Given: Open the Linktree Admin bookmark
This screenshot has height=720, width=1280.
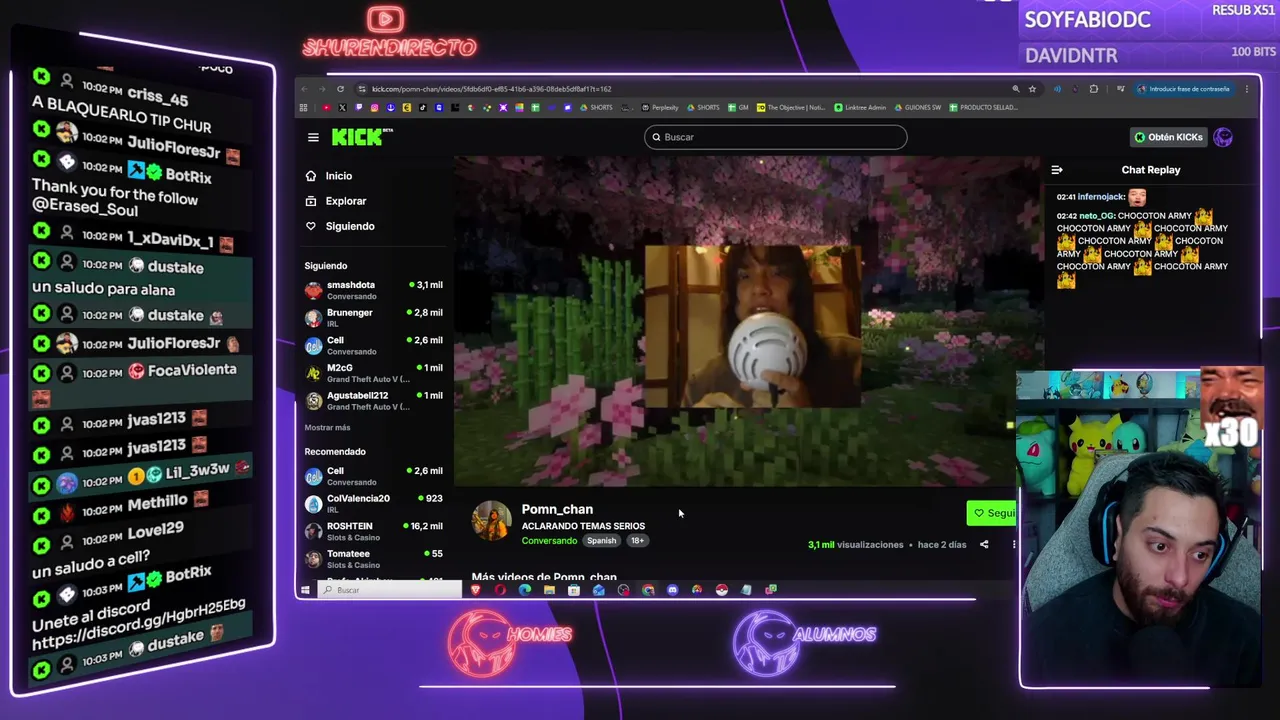Looking at the screenshot, I should [x=861, y=107].
